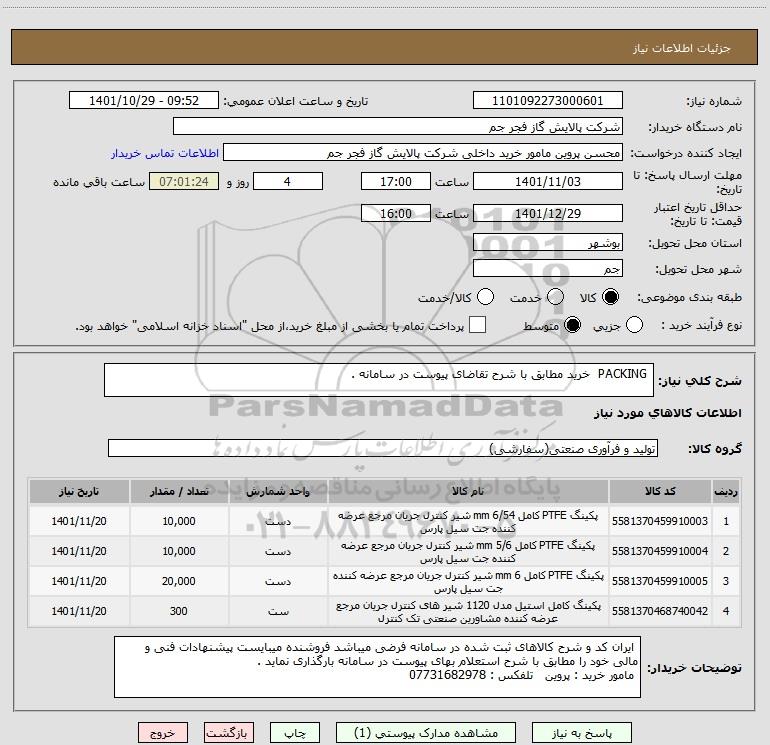Open the اطلاعات تماس خریدار link

pos(165,153)
